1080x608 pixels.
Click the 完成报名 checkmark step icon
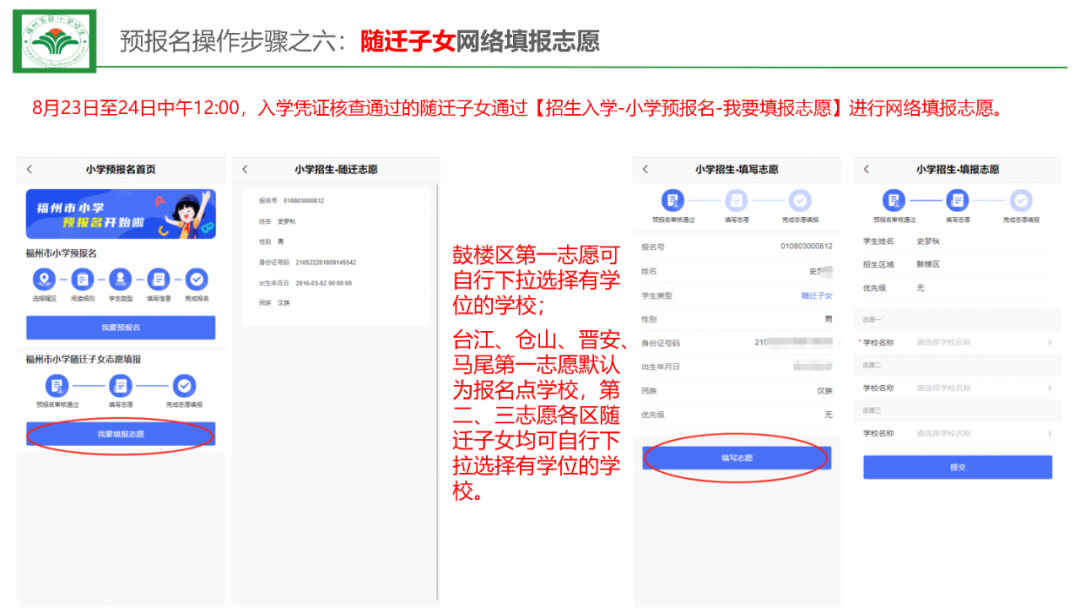click(198, 279)
